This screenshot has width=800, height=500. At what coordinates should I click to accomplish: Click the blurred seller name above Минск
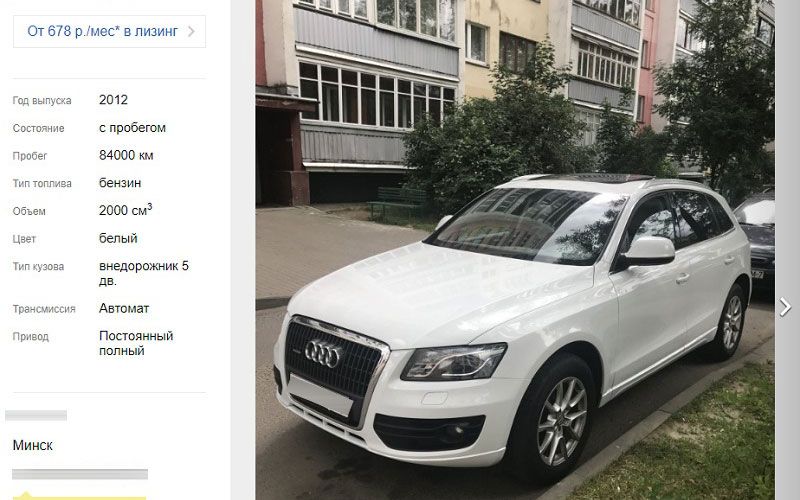[x=36, y=415]
